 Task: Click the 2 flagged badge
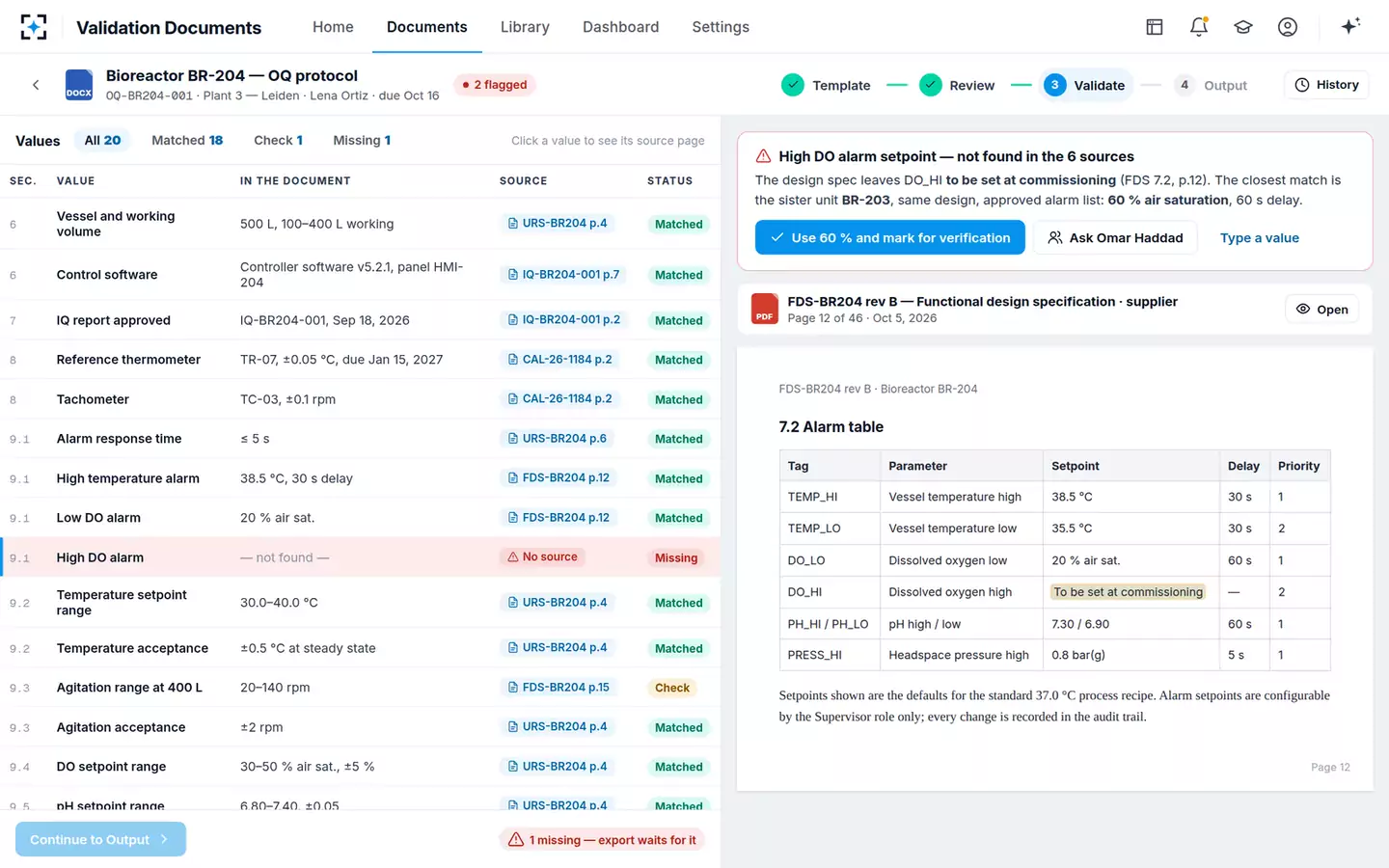pyautogui.click(x=494, y=85)
